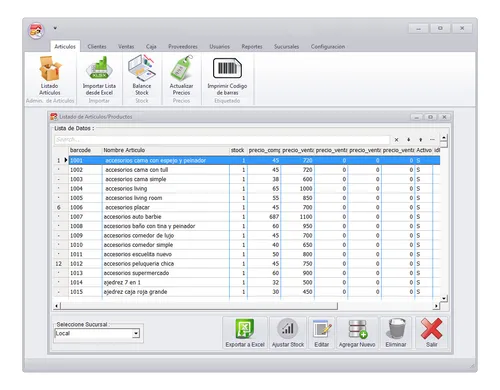Select accesorios baño con tina y peinador
The height and width of the screenshot is (390, 500).
(x=247, y=226)
